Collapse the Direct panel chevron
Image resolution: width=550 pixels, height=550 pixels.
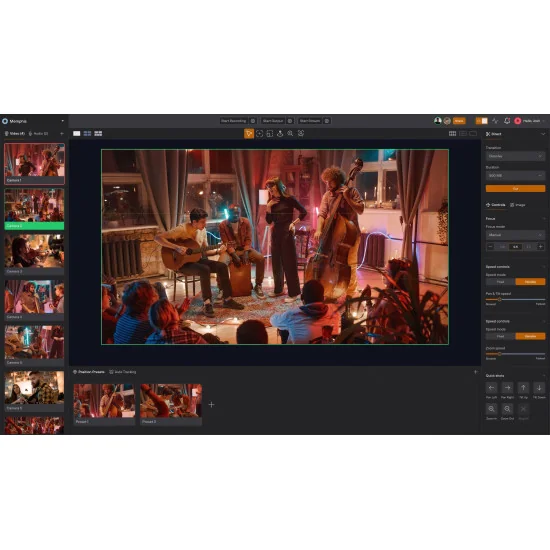(543, 134)
